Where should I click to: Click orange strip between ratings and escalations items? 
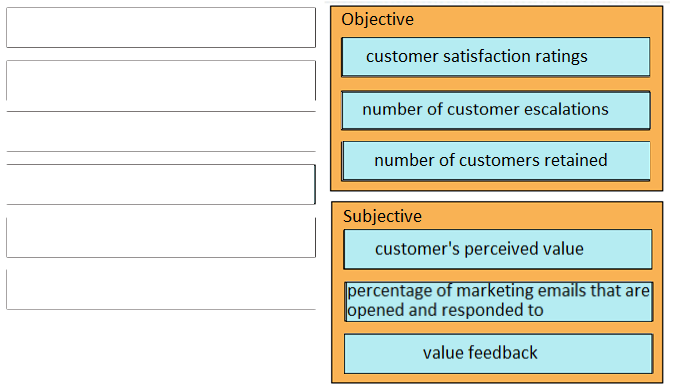coord(496,84)
